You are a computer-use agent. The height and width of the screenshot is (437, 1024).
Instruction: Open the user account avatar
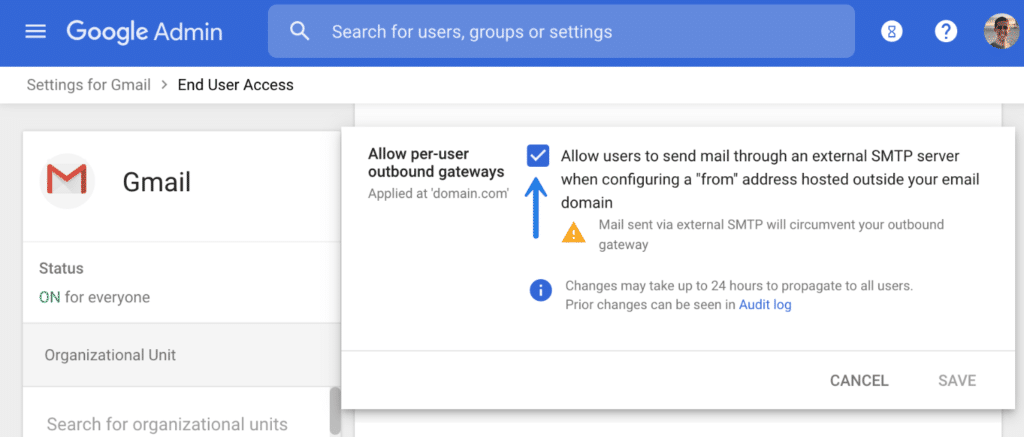(x=1000, y=31)
